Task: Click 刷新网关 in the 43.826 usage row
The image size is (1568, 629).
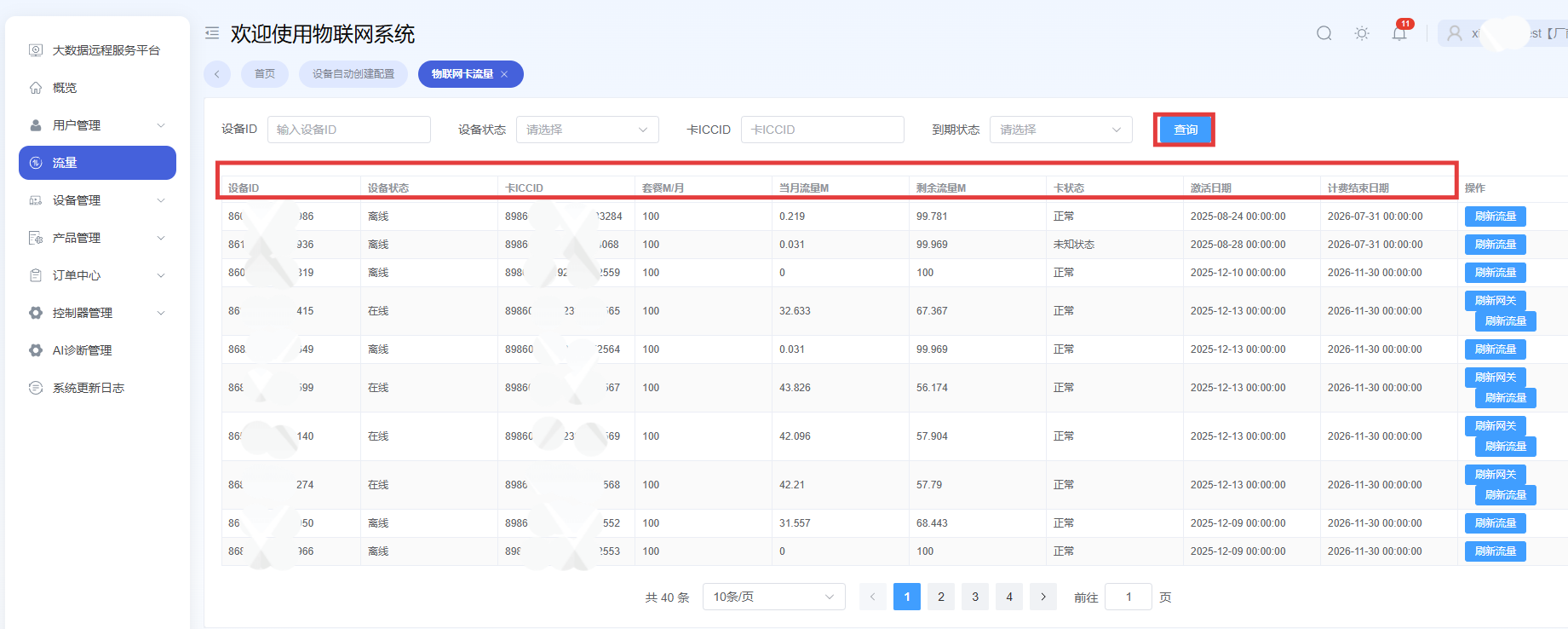Action: pyautogui.click(x=1496, y=378)
